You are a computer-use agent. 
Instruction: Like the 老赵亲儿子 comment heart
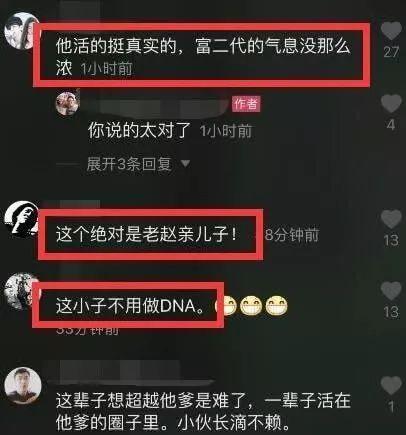click(x=391, y=219)
